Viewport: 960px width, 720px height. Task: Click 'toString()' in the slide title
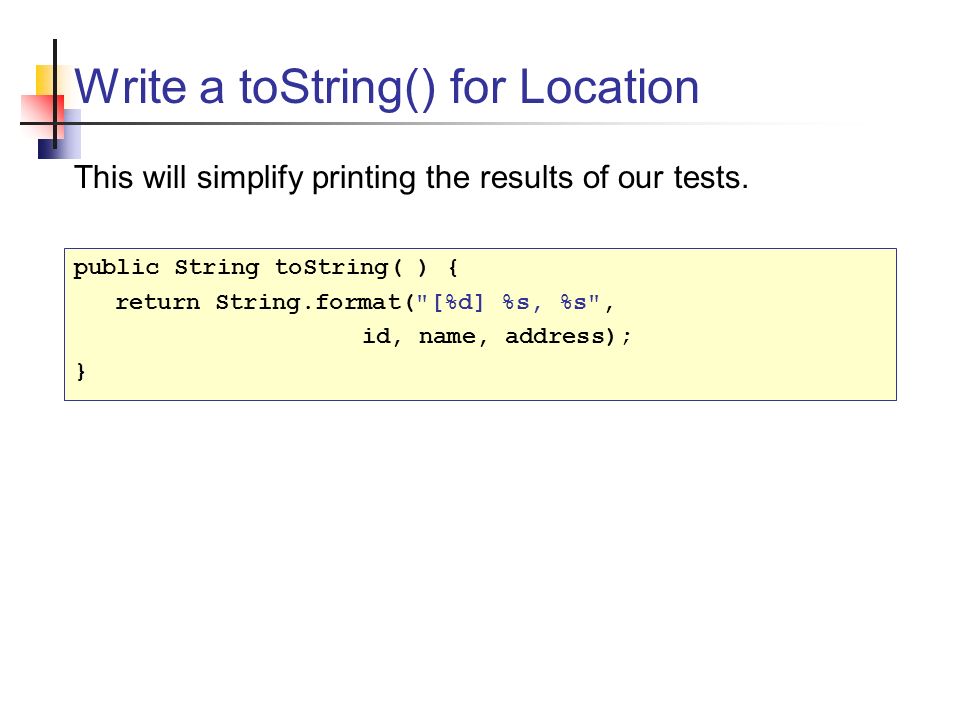click(337, 89)
